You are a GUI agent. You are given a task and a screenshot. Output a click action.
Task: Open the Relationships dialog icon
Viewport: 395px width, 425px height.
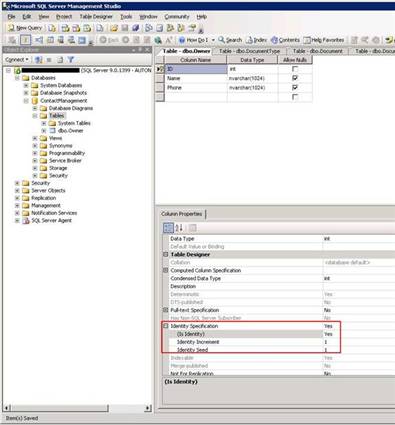coord(39,40)
